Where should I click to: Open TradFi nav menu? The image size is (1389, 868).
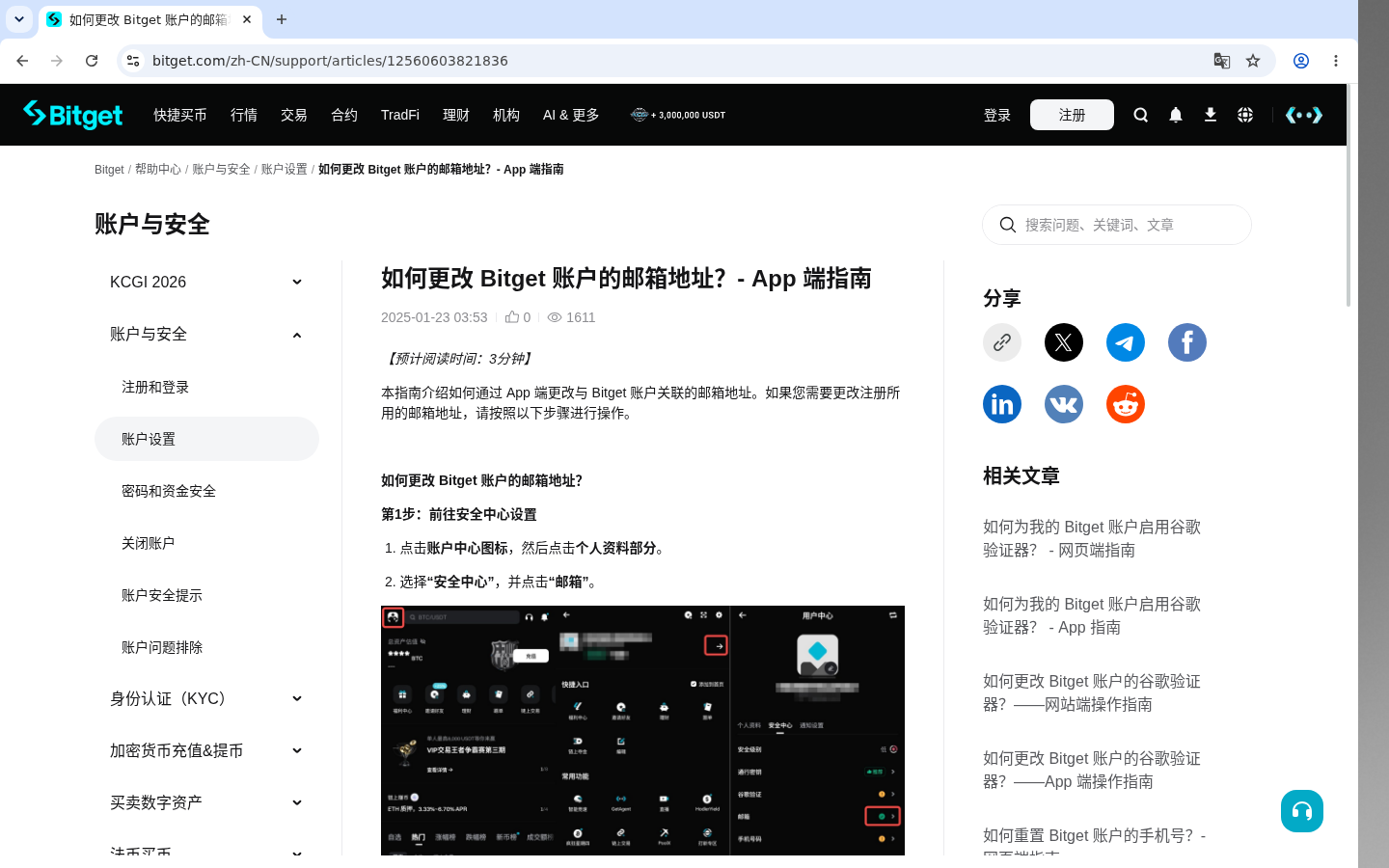400,115
